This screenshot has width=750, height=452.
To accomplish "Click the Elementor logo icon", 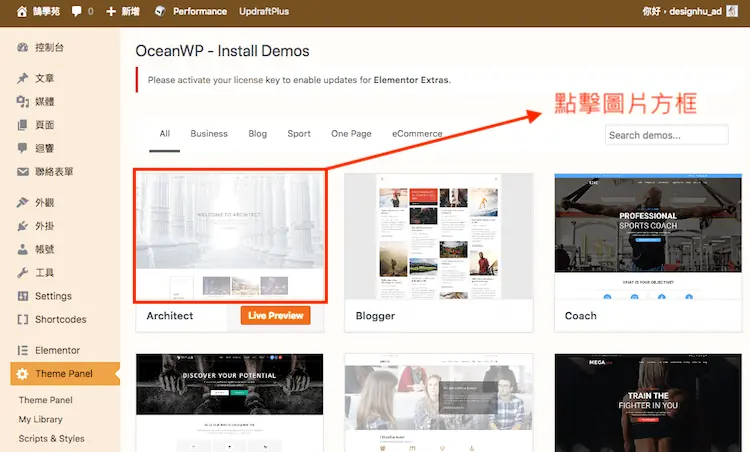I will coord(22,350).
